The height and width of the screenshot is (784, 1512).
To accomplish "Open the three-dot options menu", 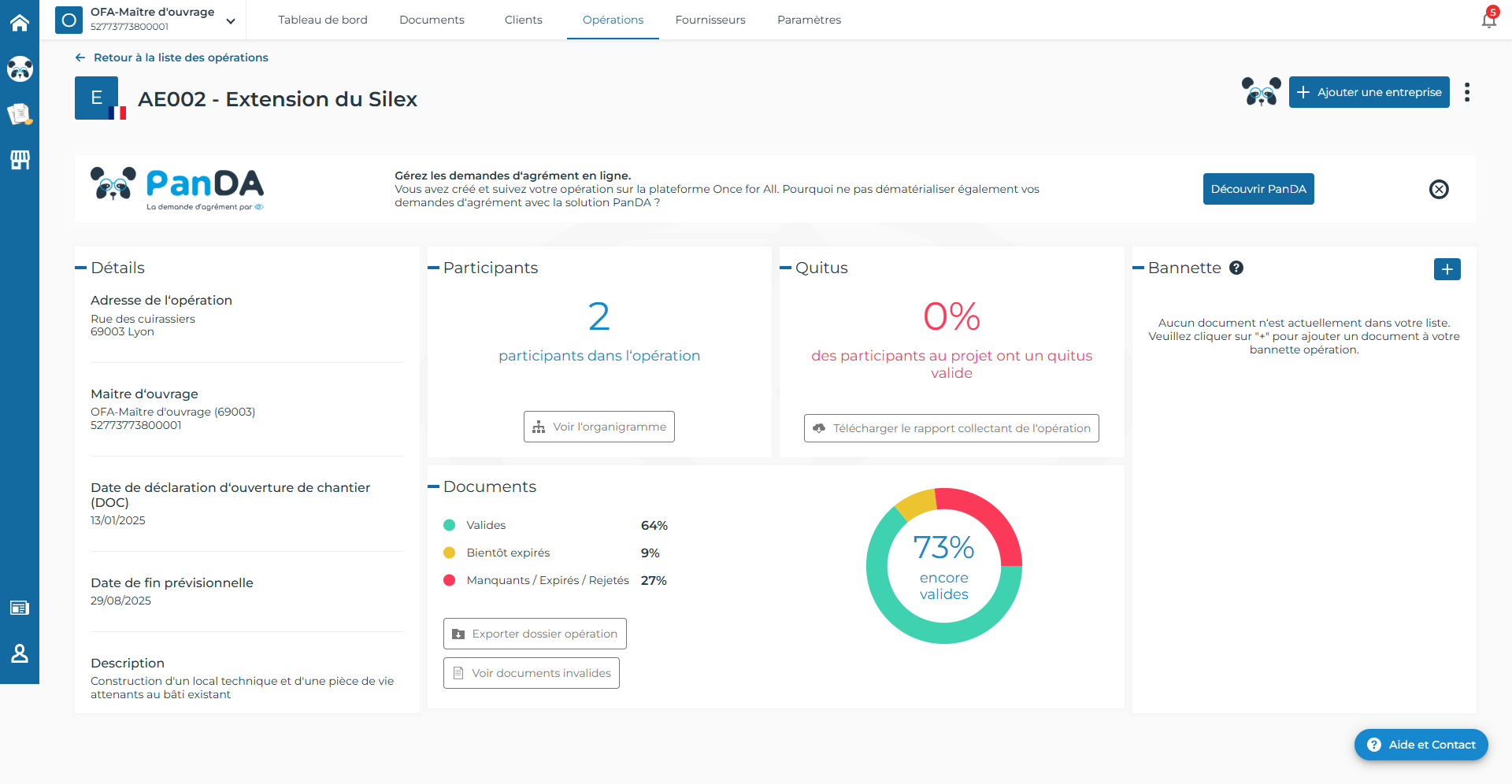I will 1467,92.
